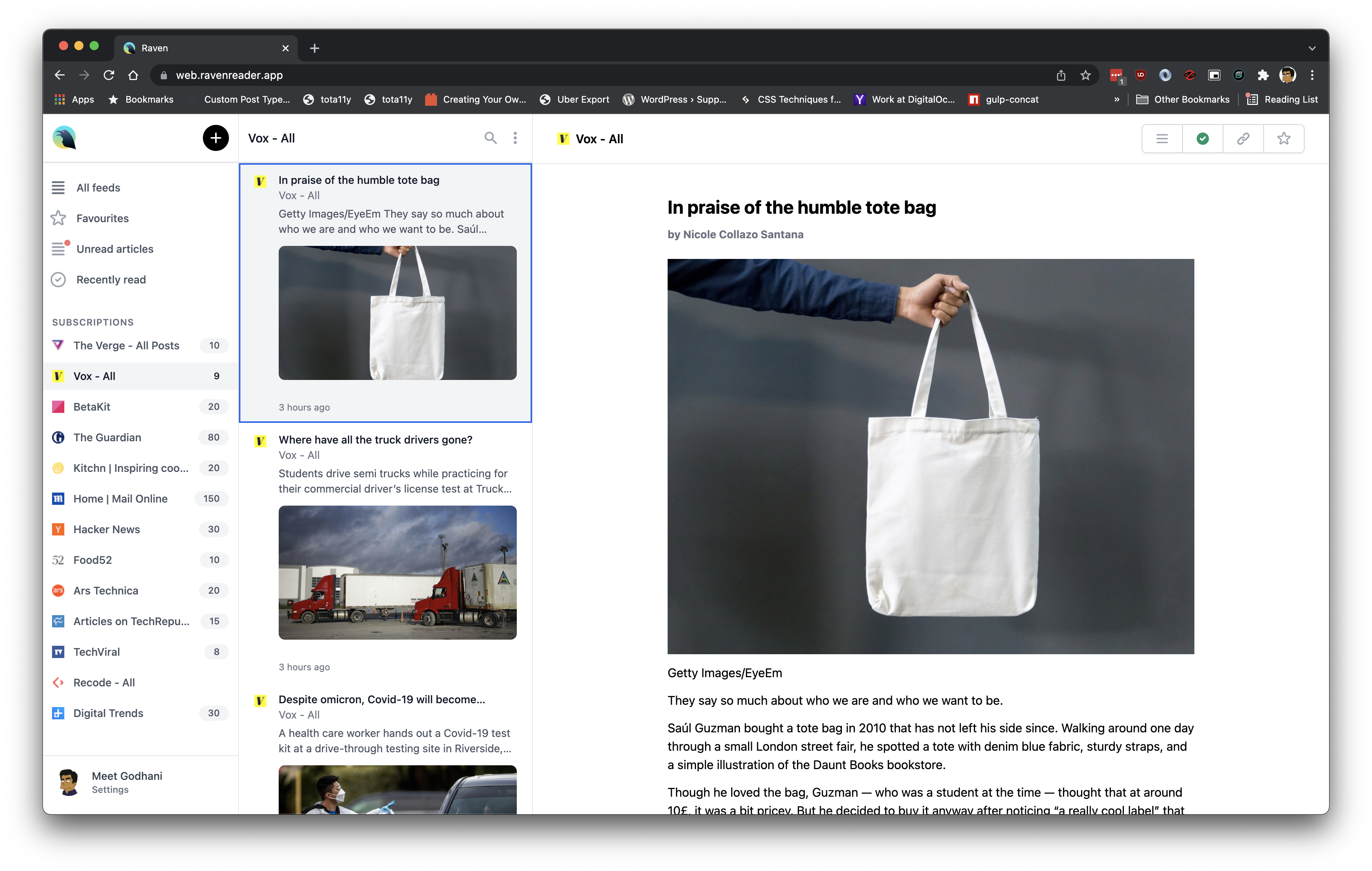Click tote bag thumbnail in list
This screenshot has width=1372, height=871.
397,313
